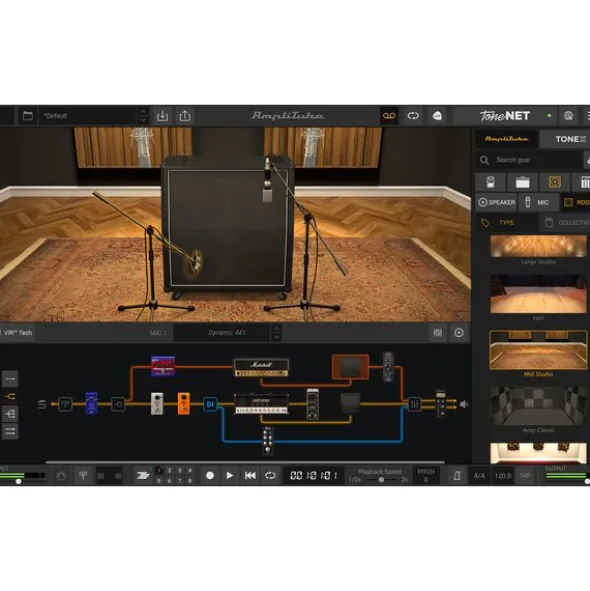Viewport: 590px width, 591px height.
Task: Toggle the metronome icon
Action: (x=457, y=476)
